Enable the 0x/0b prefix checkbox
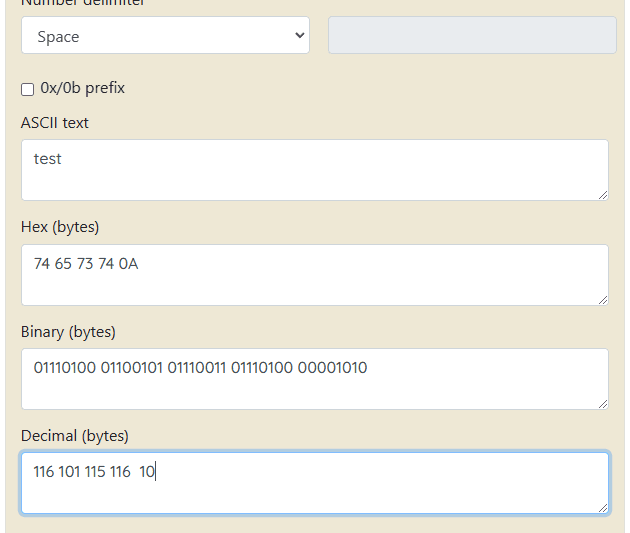The width and height of the screenshot is (630, 533). [28, 89]
